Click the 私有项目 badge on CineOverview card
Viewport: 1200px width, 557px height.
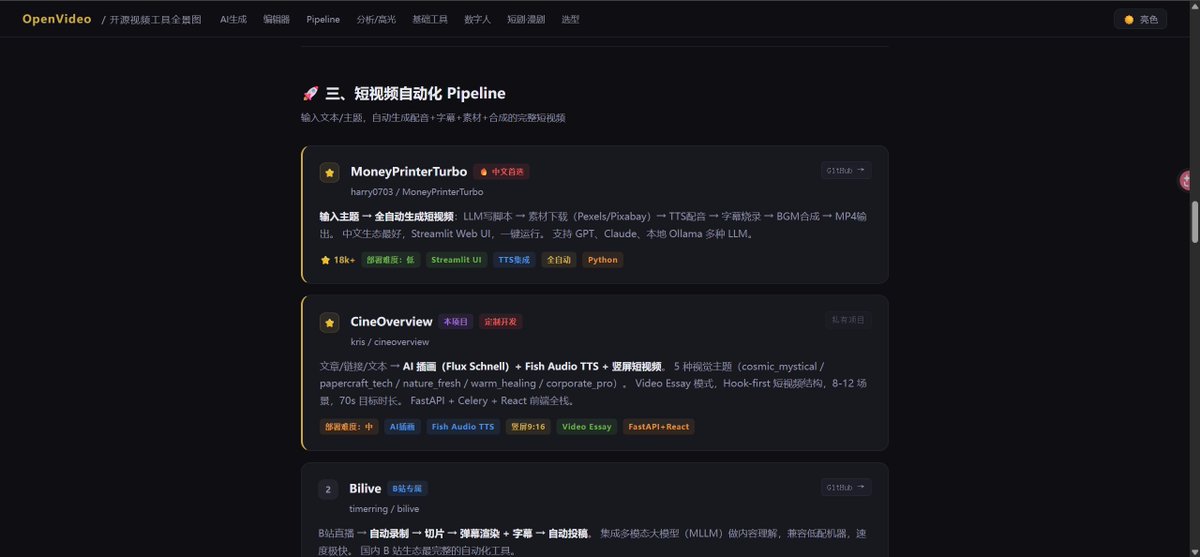click(x=848, y=320)
